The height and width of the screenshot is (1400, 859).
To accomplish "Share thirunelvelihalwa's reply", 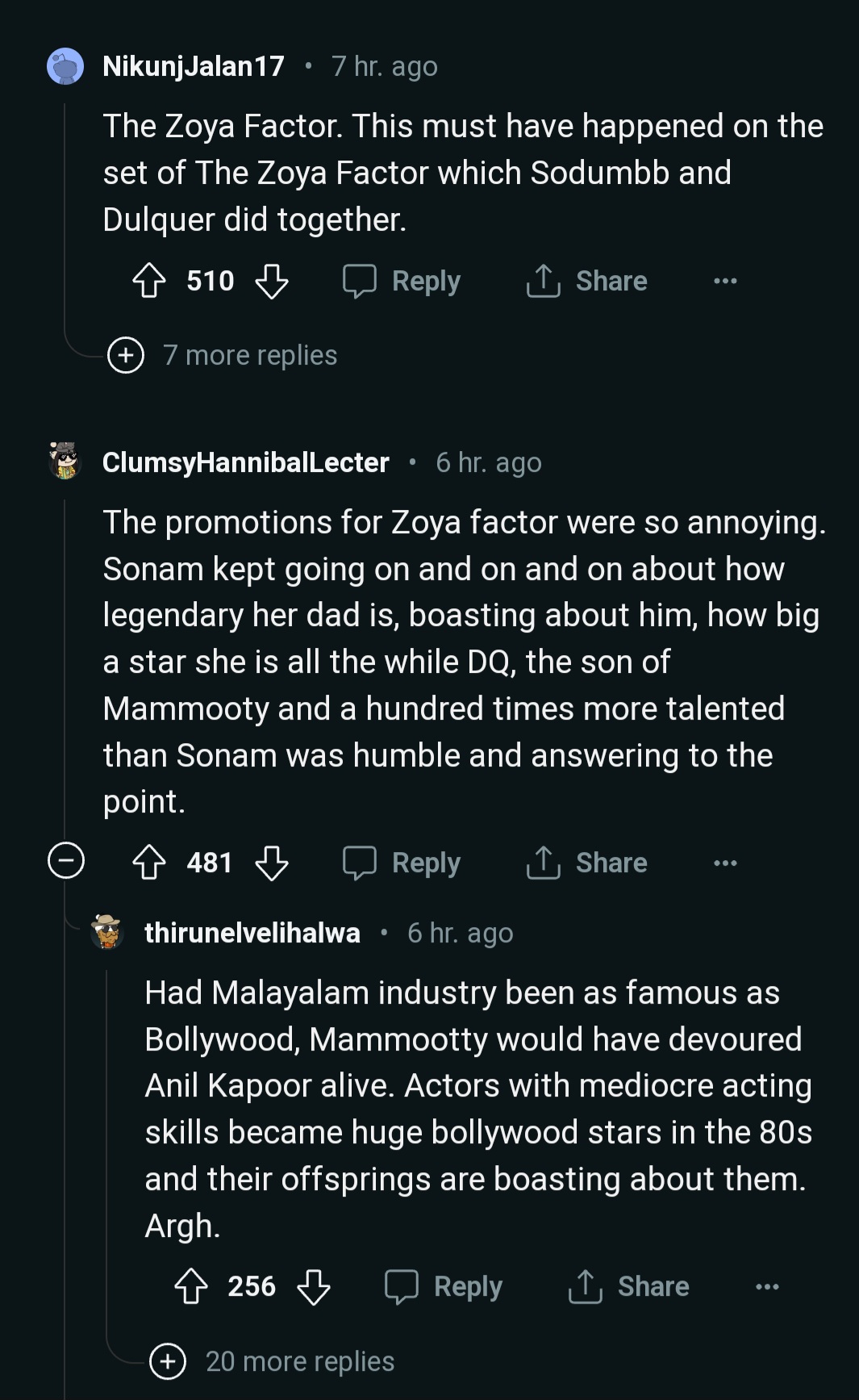I will point(629,1286).
